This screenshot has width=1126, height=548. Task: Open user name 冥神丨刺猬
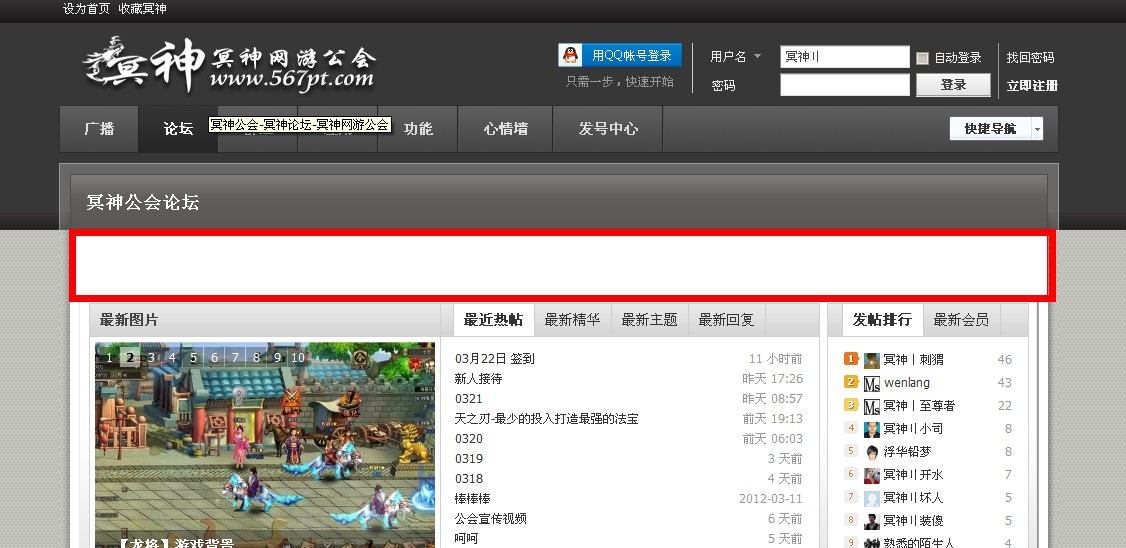pos(913,360)
